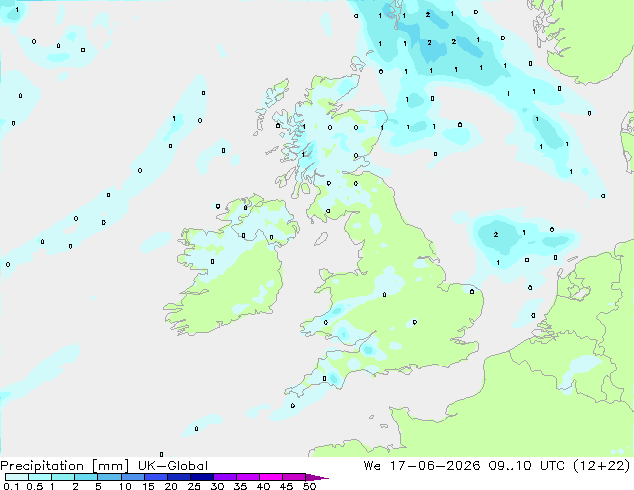The height and width of the screenshot is (490, 634).
Task: Click the '17-06-2026' date text
Action: pos(435,466)
